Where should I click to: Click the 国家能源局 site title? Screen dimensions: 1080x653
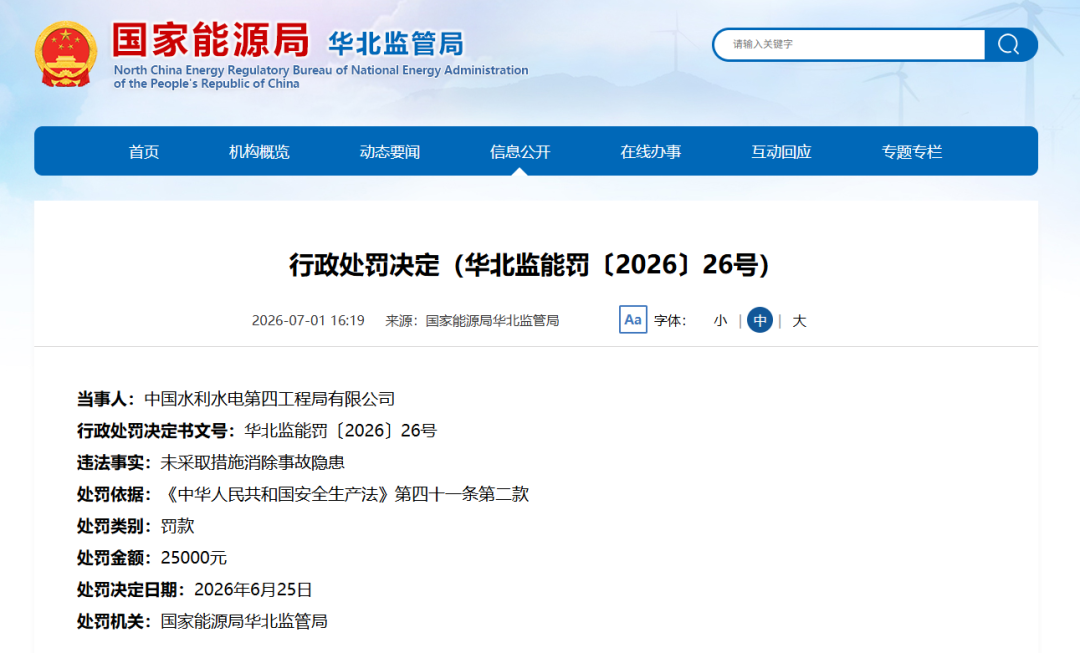211,40
